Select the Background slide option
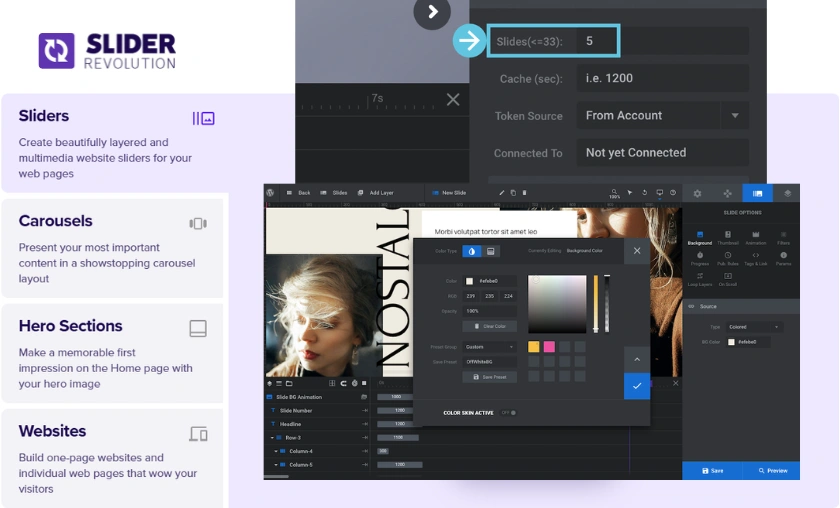Screen dimensions: 840x508 click(700, 238)
